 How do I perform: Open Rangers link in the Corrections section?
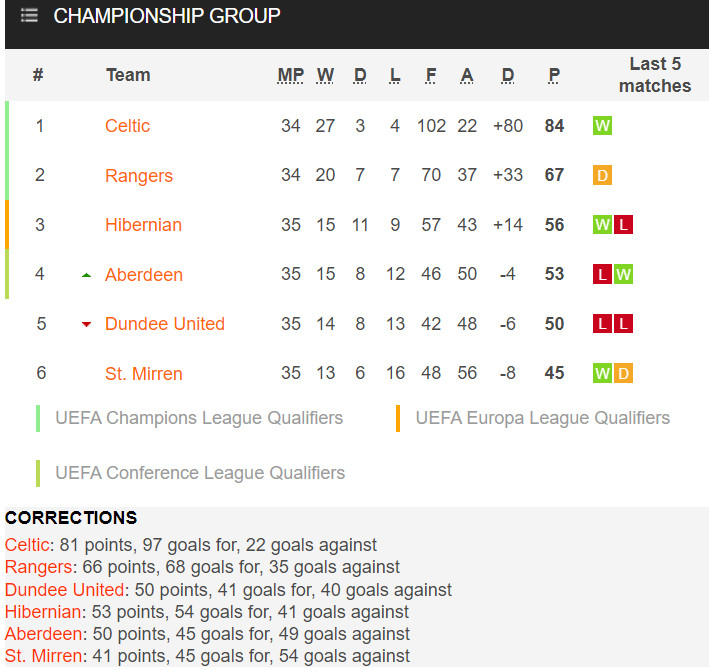click(x=38, y=567)
